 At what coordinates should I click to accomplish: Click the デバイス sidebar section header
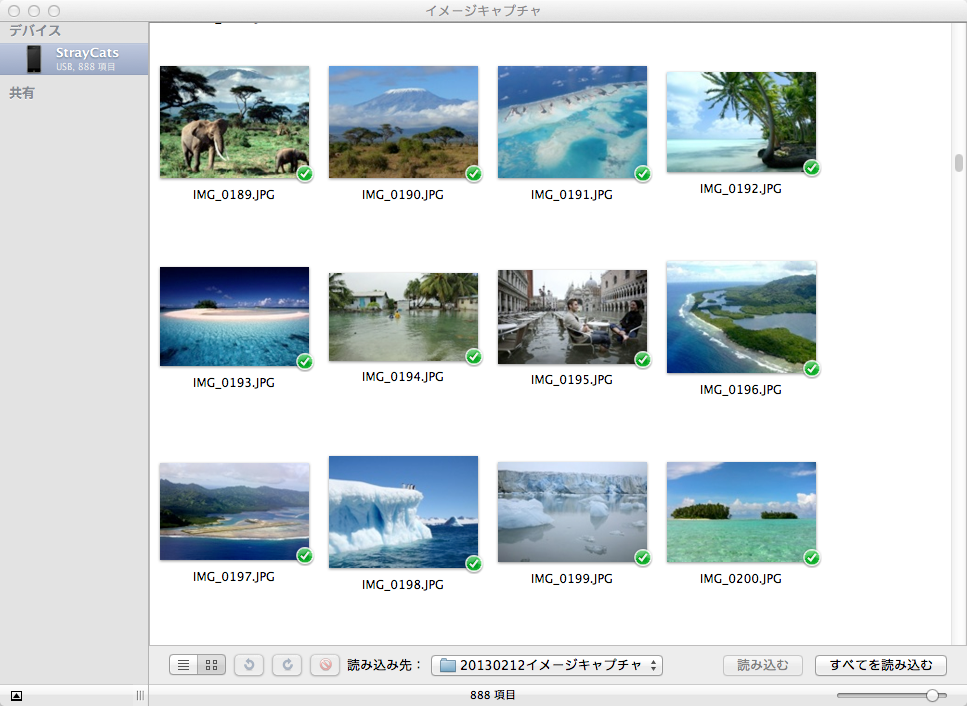tap(35, 31)
